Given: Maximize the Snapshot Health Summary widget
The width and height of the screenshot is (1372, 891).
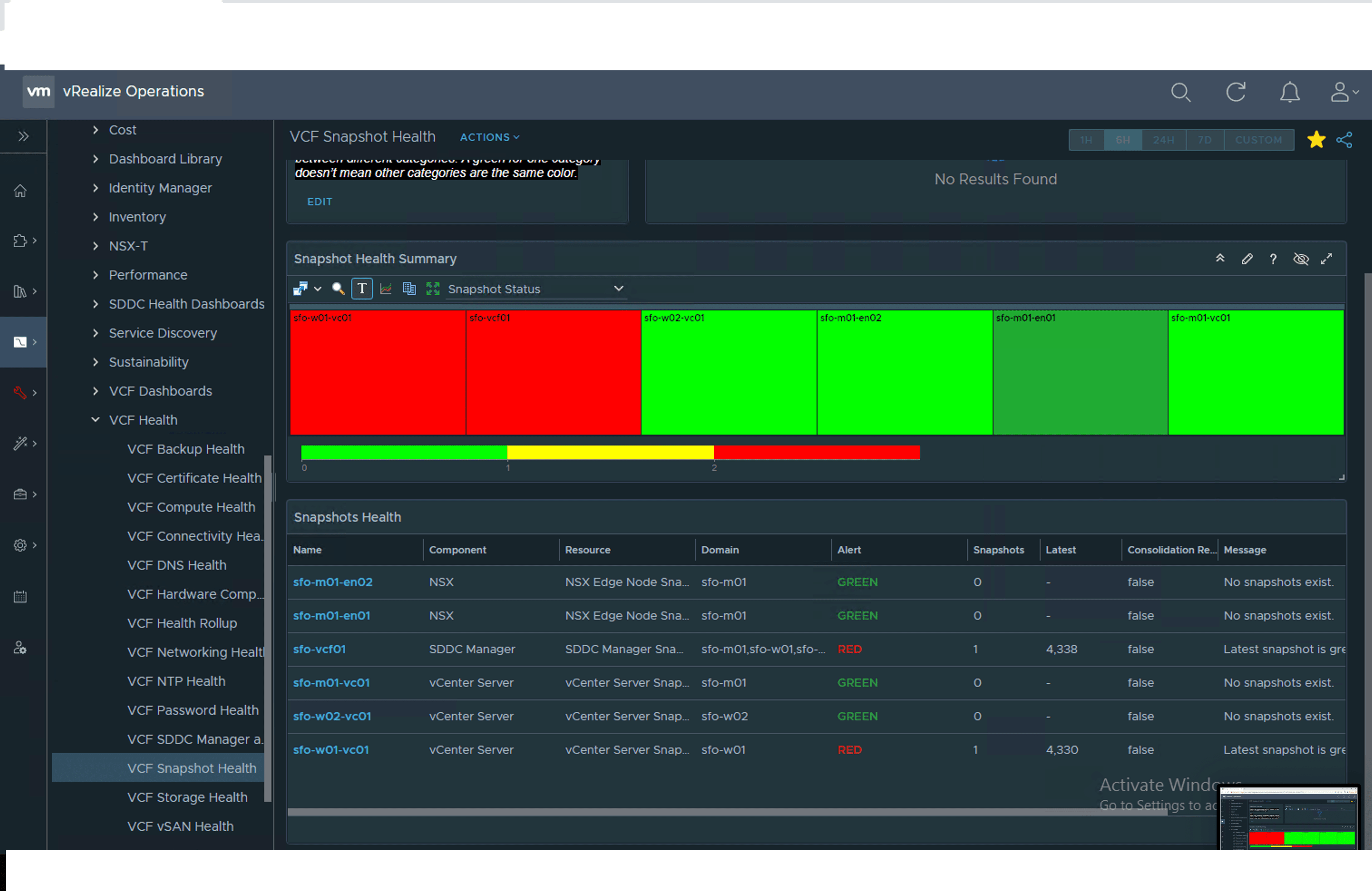Looking at the screenshot, I should point(1327,259).
